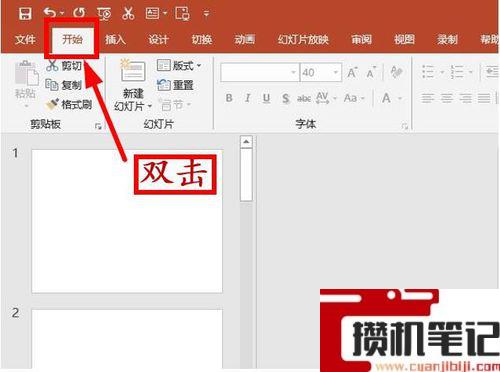Toggle text shadow S button
Image resolution: width=500 pixels, height=372 pixels.
[x=285, y=98]
